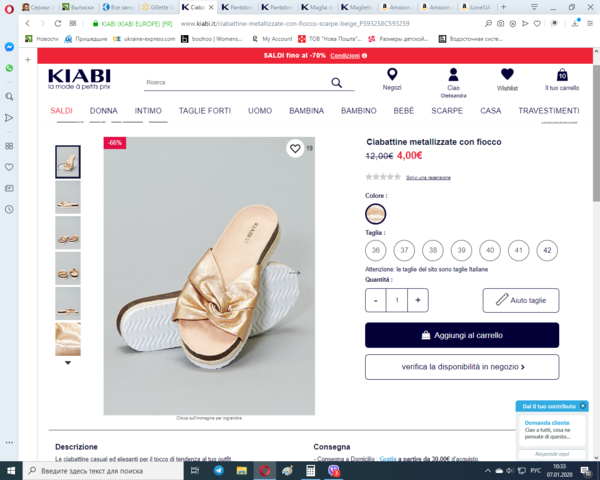The width and height of the screenshot is (600, 480).
Task: Open Condizioni link in sale banner
Action: [x=345, y=56]
